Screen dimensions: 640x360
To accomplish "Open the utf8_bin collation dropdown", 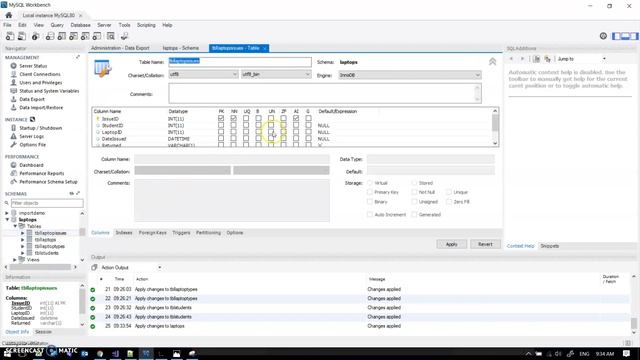I will (x=276, y=74).
